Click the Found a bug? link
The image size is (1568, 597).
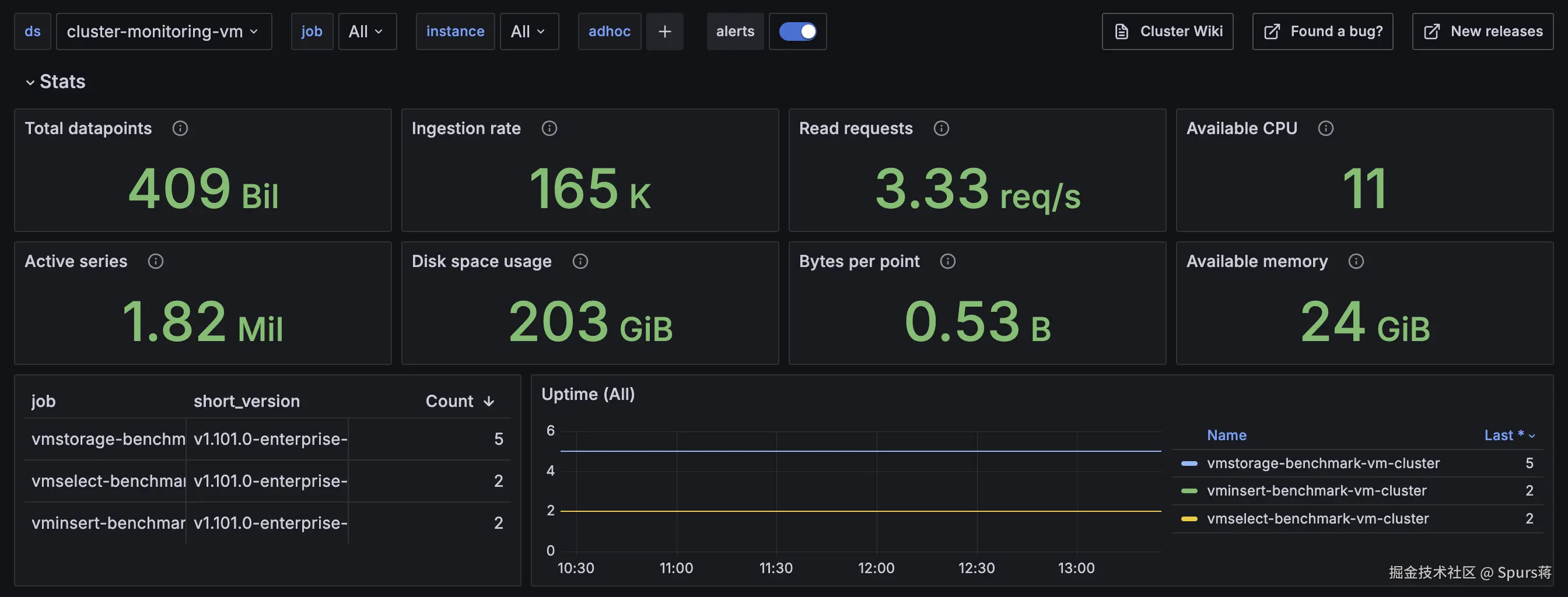click(1322, 31)
